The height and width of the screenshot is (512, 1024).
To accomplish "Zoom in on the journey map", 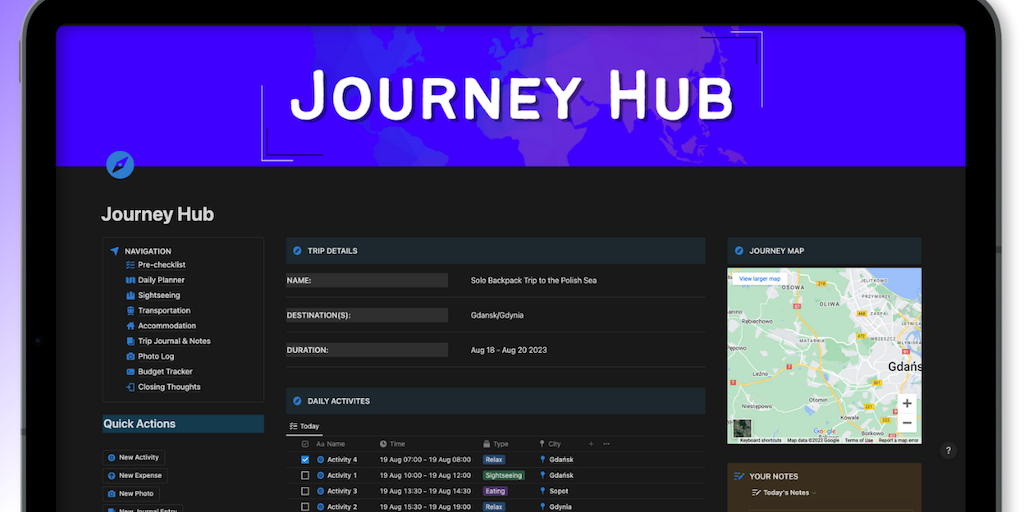I will [x=906, y=404].
